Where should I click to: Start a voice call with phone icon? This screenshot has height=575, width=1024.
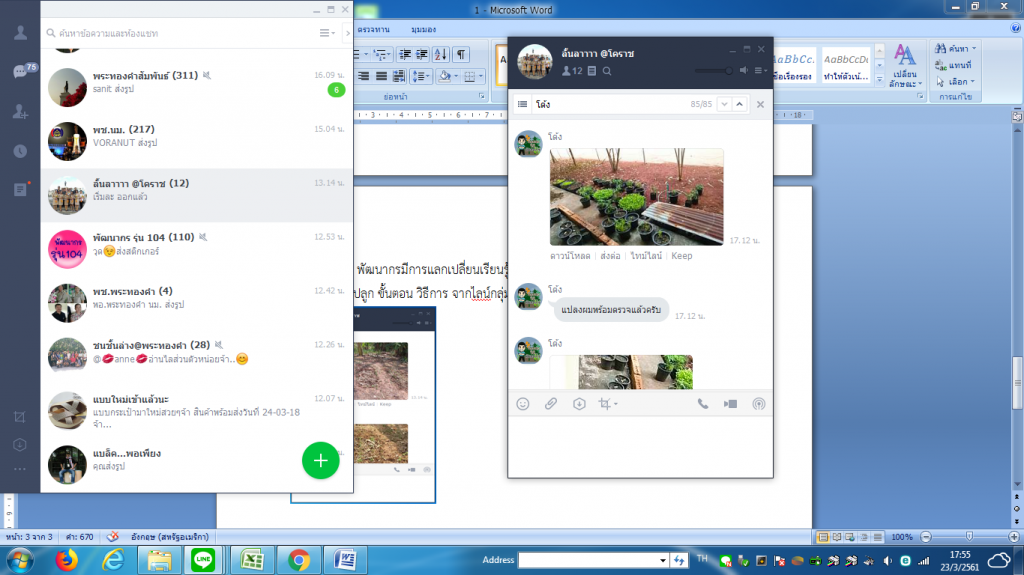point(703,404)
